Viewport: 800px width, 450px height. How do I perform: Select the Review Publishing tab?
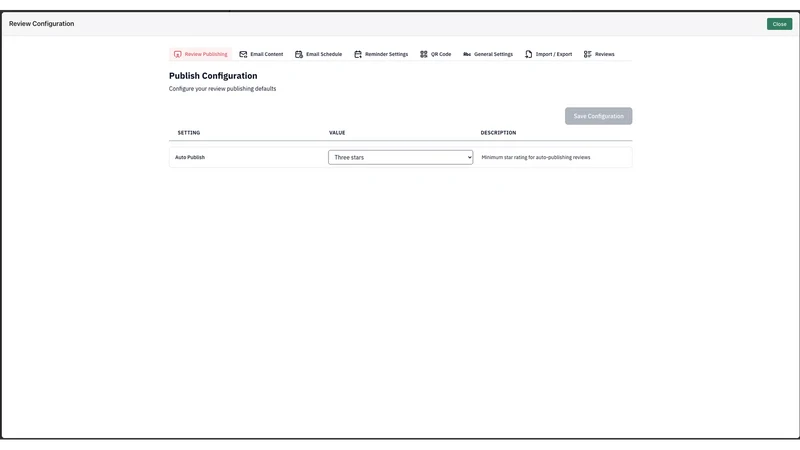201,54
